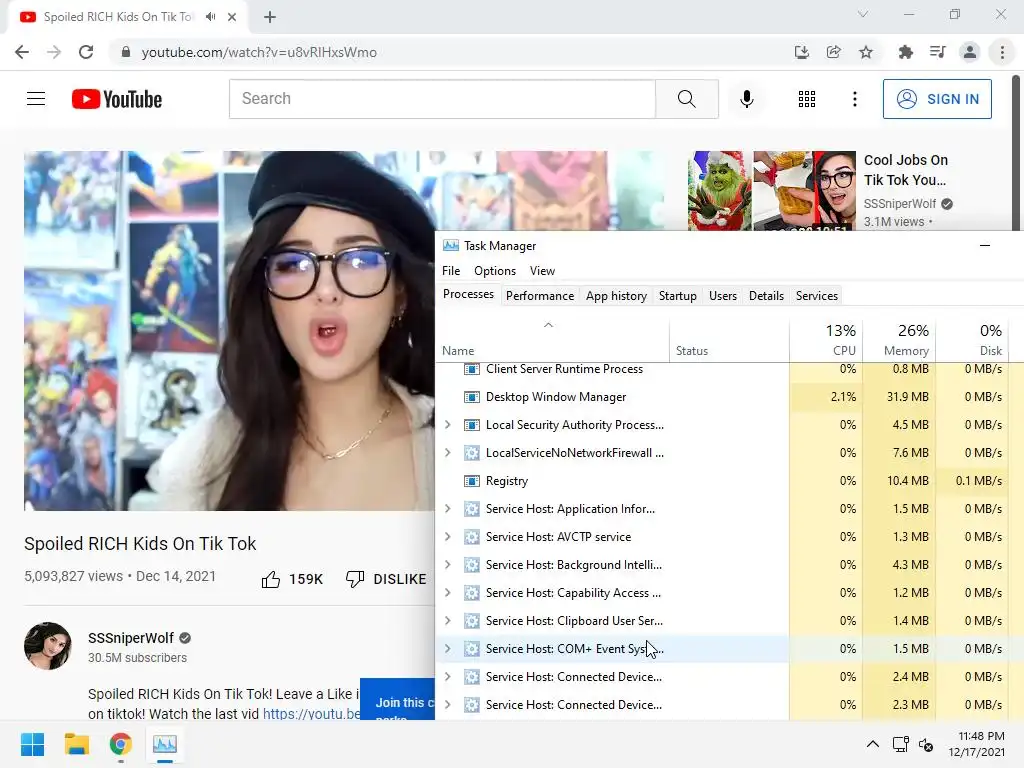Screen dimensions: 1024x768
Task: Click install/download icon in address bar
Action: (x=801, y=52)
